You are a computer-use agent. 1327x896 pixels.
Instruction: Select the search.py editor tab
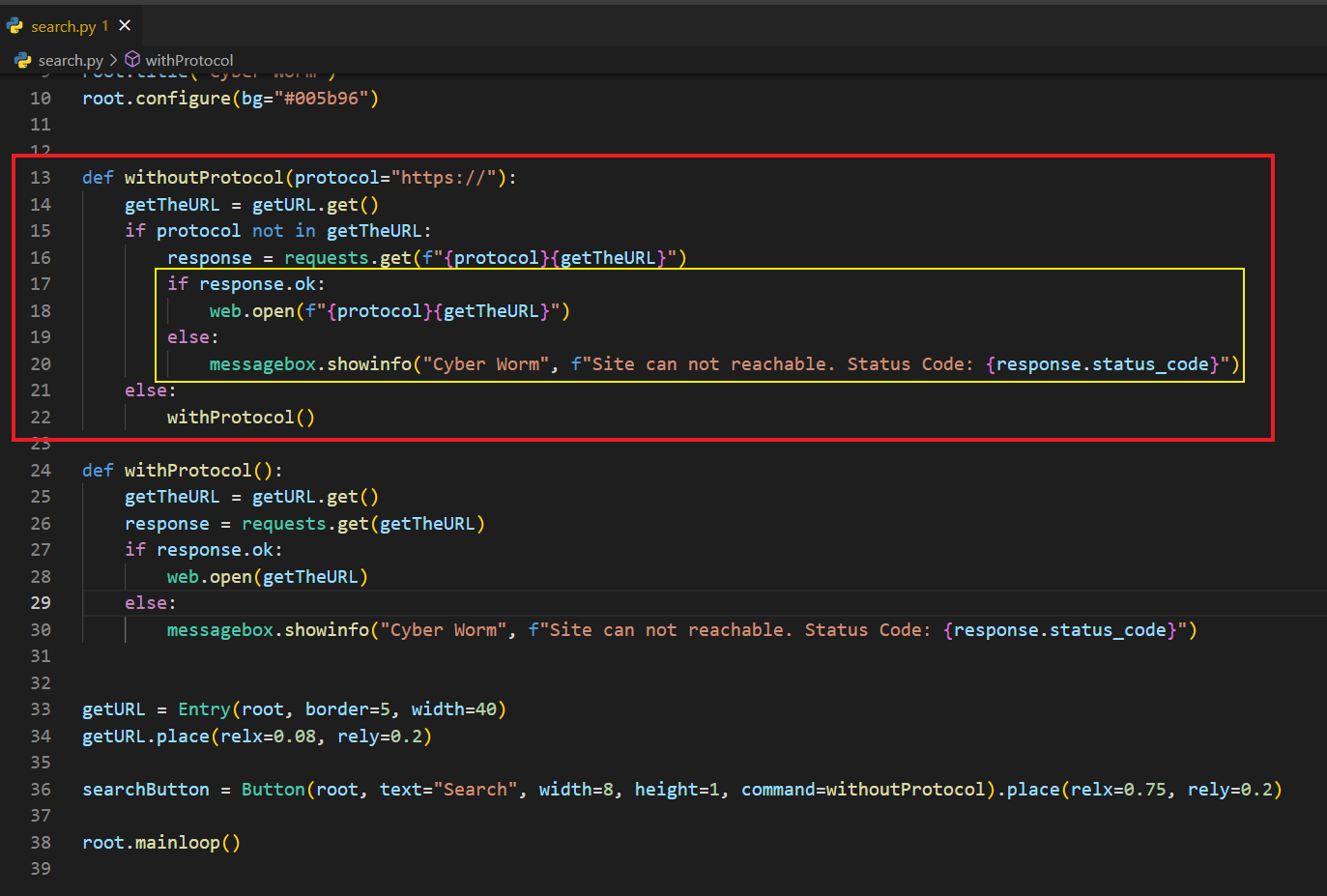pos(63,26)
